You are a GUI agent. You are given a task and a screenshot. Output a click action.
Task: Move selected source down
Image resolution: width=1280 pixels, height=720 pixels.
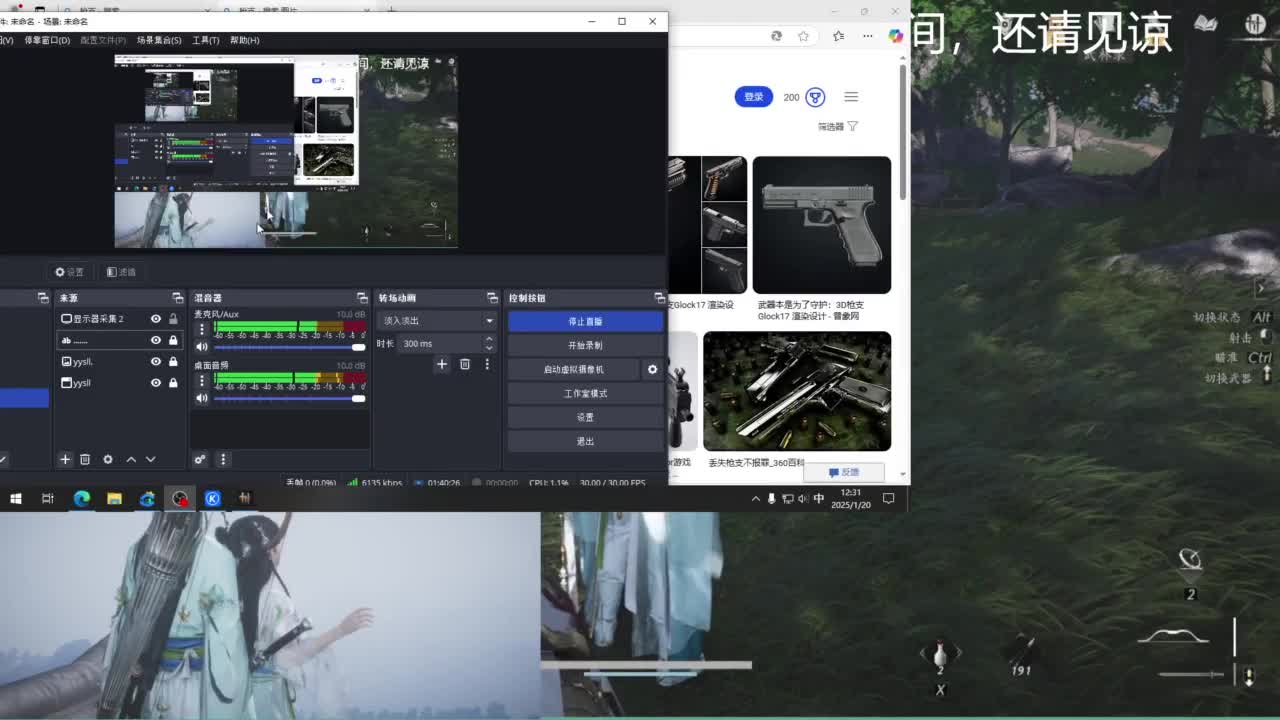click(x=151, y=459)
